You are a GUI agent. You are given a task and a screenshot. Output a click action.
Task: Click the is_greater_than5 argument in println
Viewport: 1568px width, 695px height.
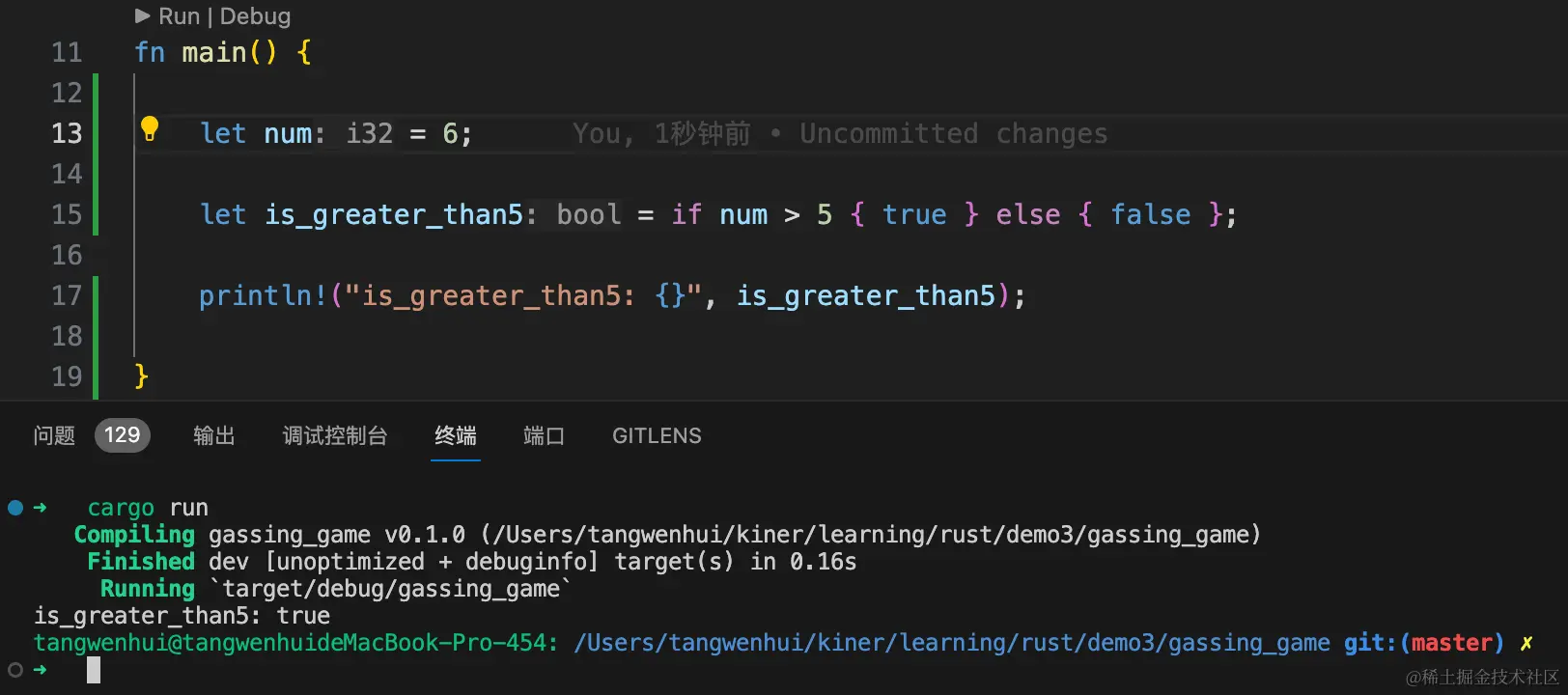click(x=866, y=295)
